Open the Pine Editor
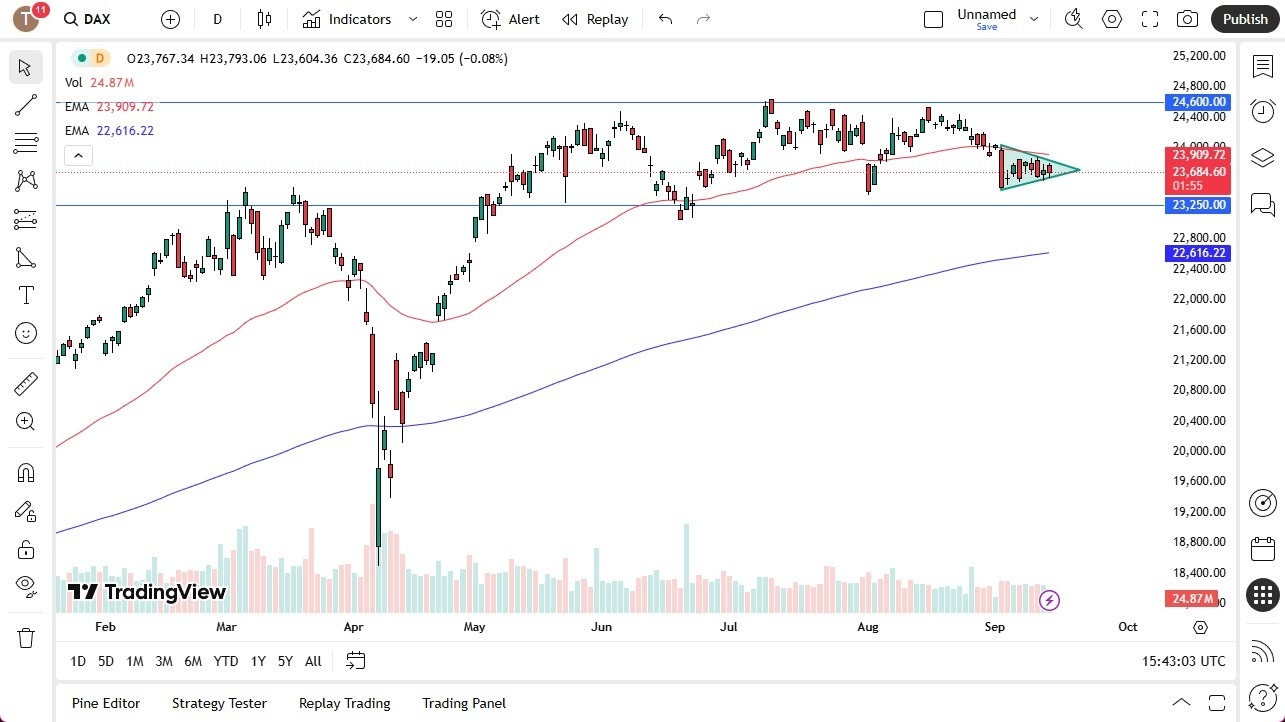This screenshot has width=1285, height=722. point(105,703)
